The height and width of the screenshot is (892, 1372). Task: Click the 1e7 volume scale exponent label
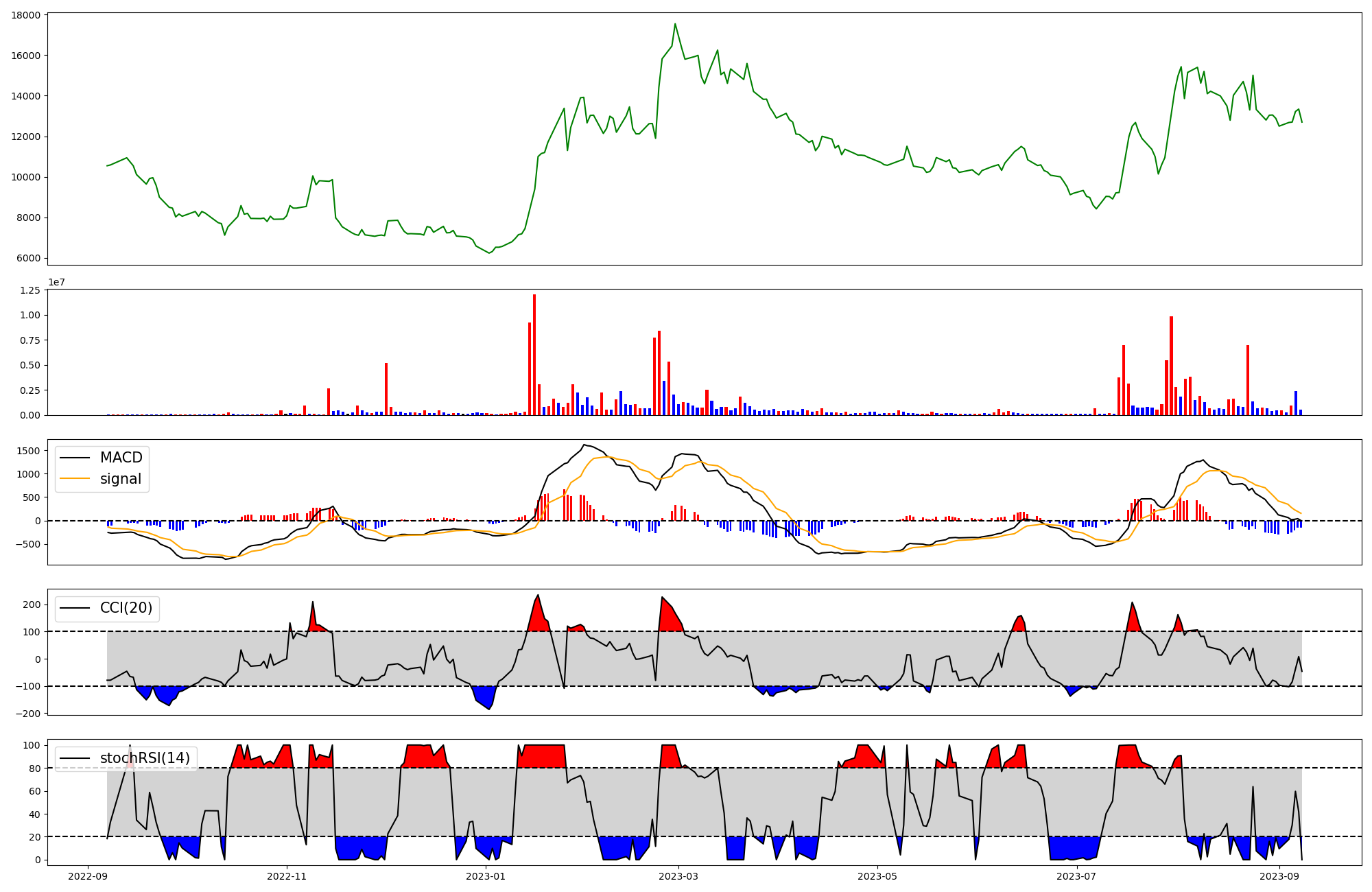[56, 282]
